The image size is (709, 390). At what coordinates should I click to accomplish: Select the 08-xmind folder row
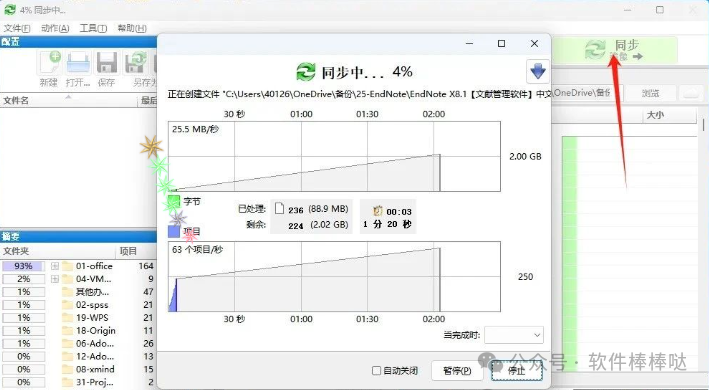pyautogui.click(x=79, y=369)
